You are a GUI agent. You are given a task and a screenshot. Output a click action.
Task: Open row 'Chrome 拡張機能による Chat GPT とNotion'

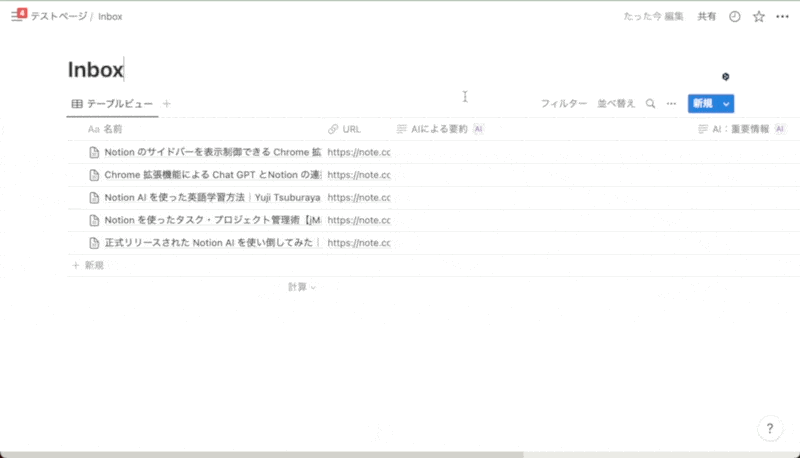[213, 175]
